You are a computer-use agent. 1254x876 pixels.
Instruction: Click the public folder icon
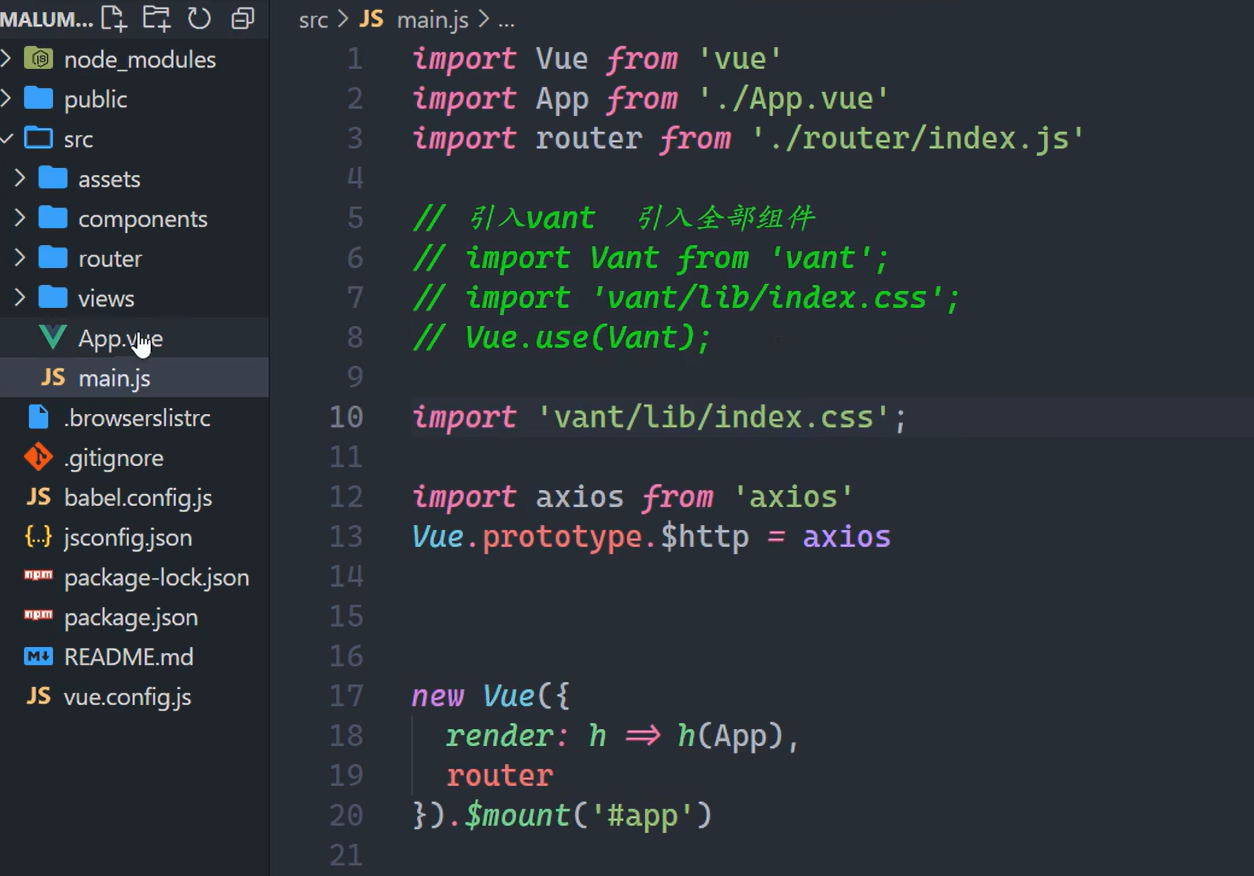click(x=38, y=98)
